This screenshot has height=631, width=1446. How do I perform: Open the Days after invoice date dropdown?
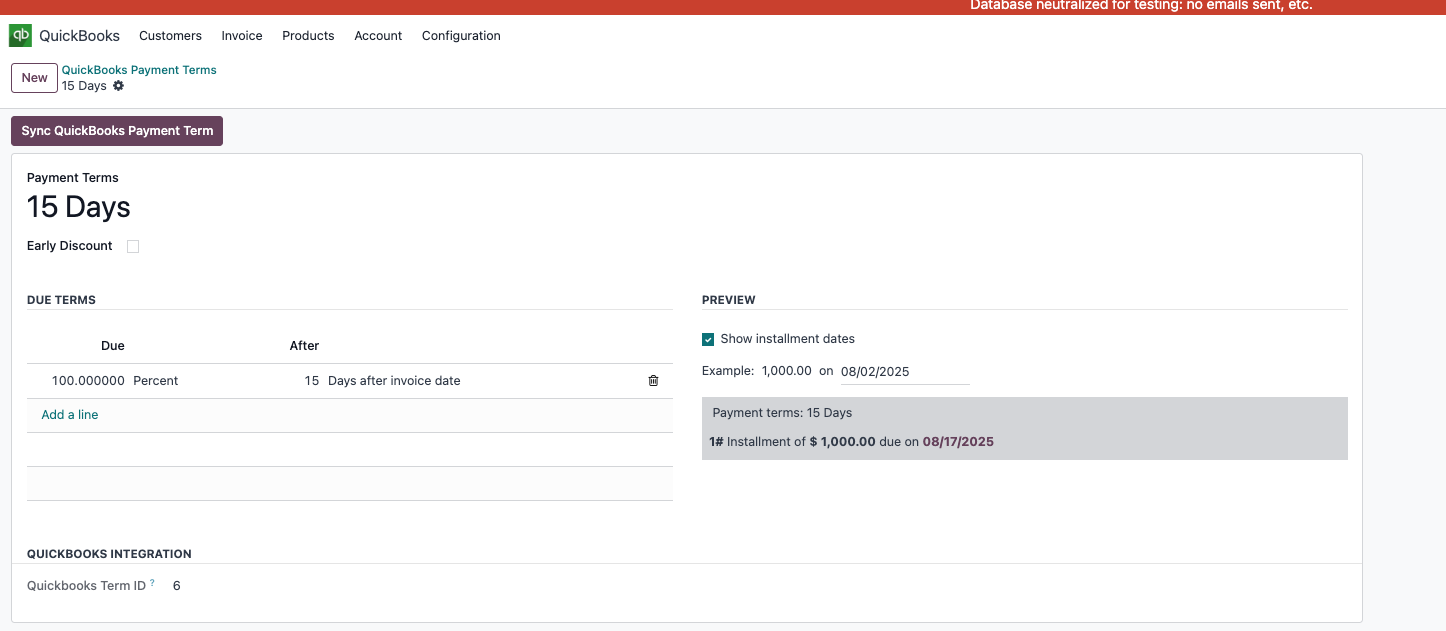(394, 381)
